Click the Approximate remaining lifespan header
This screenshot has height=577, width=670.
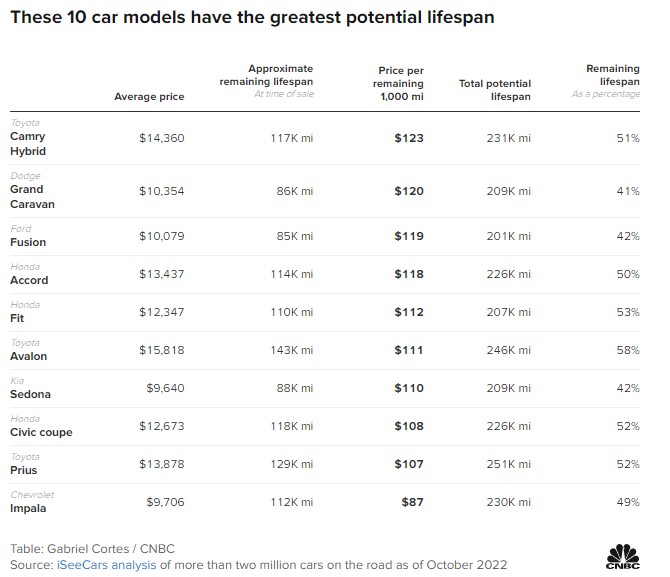tap(266, 81)
